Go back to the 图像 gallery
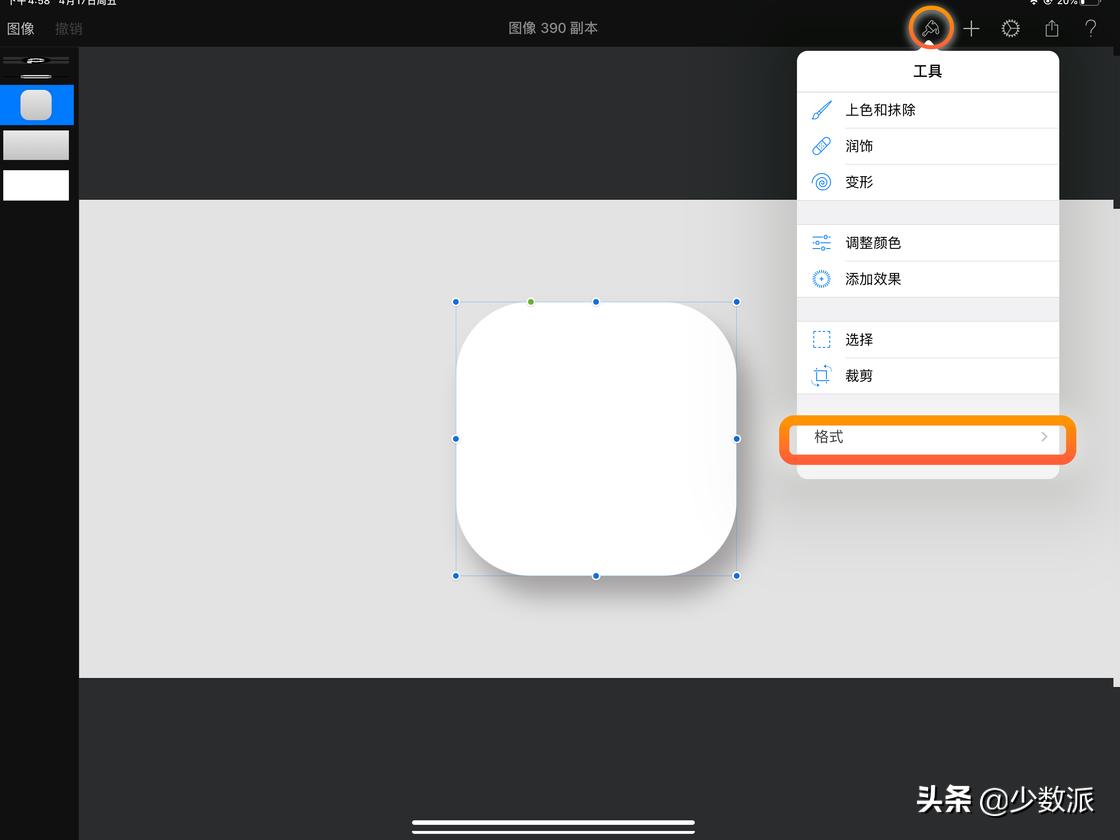This screenshot has width=1120, height=840. click(21, 29)
